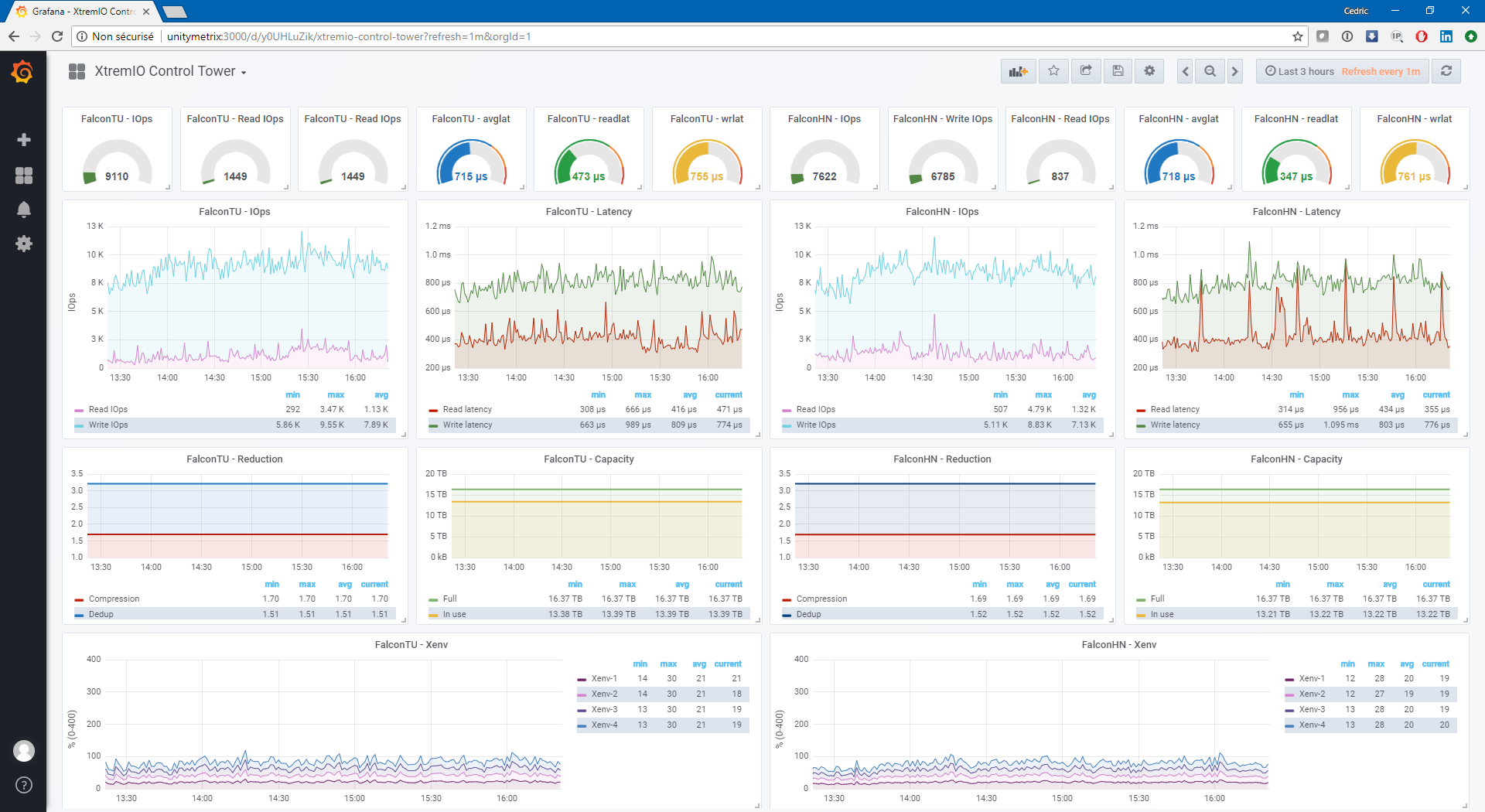This screenshot has height=812, width=1485.
Task: Click the Add panel icon in toolbar
Action: point(1018,71)
